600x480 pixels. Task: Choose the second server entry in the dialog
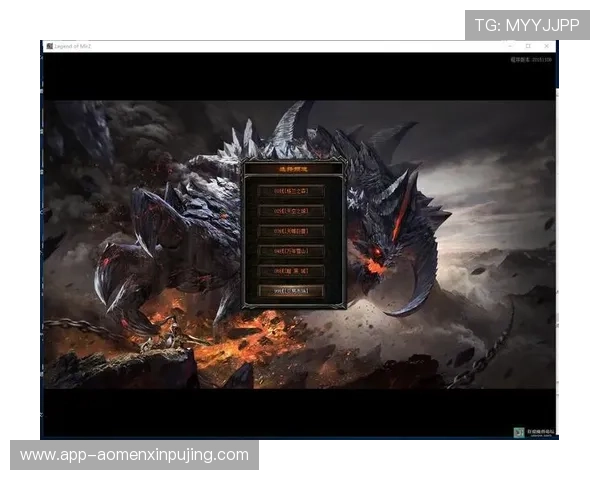(x=291, y=210)
